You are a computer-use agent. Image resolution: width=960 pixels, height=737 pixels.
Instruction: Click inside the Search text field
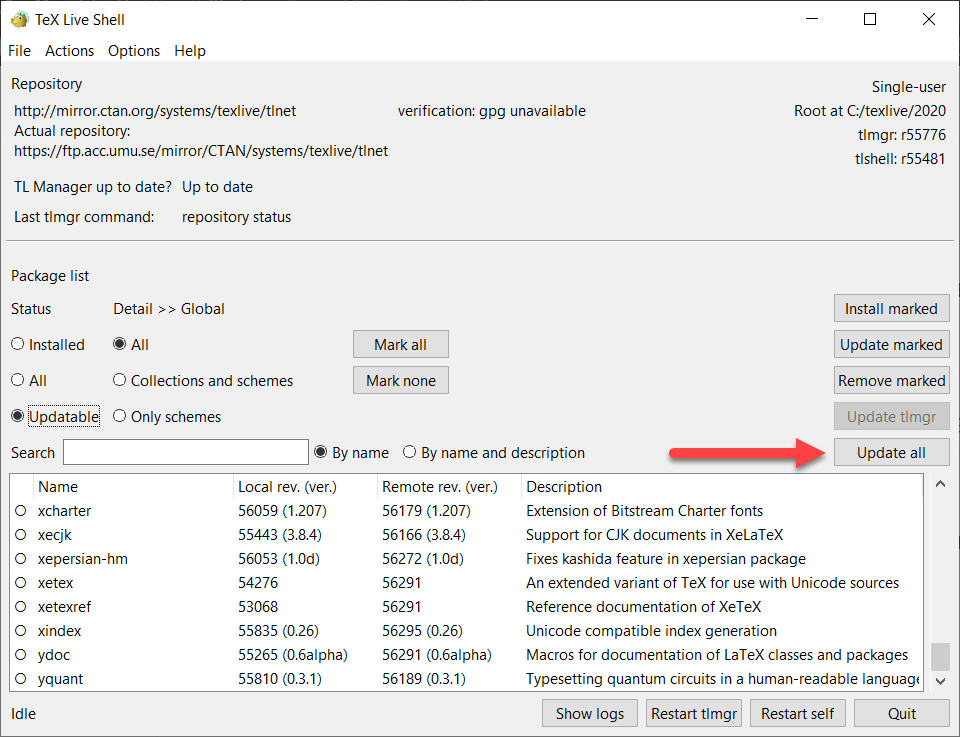pyautogui.click(x=185, y=452)
